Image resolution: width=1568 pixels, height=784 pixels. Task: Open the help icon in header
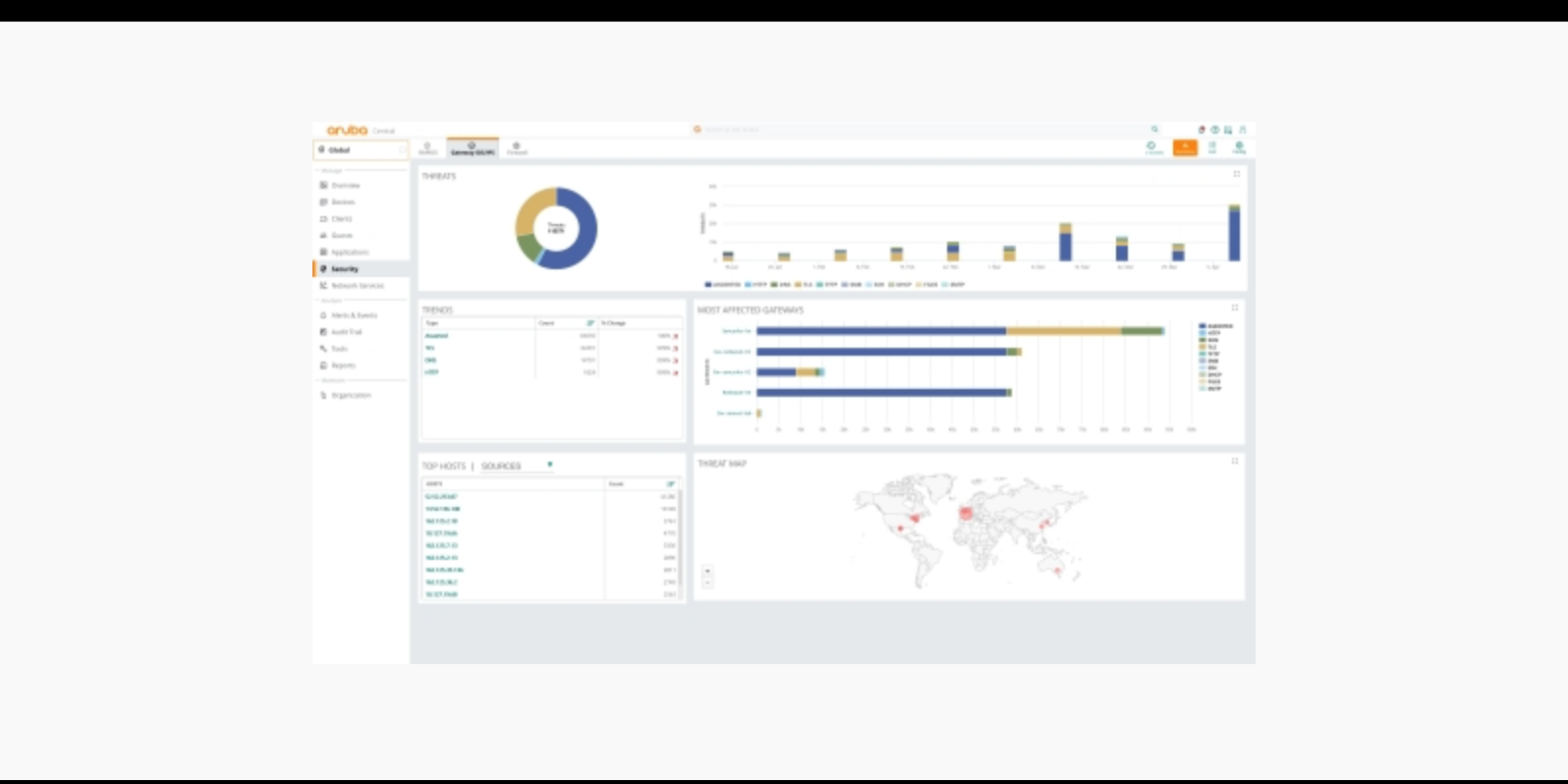click(x=1214, y=130)
